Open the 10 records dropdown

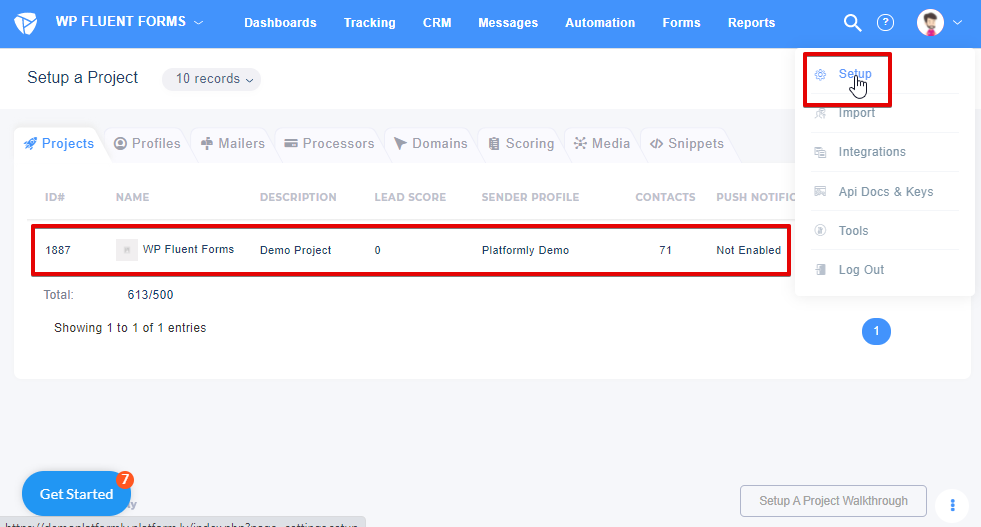pos(211,79)
